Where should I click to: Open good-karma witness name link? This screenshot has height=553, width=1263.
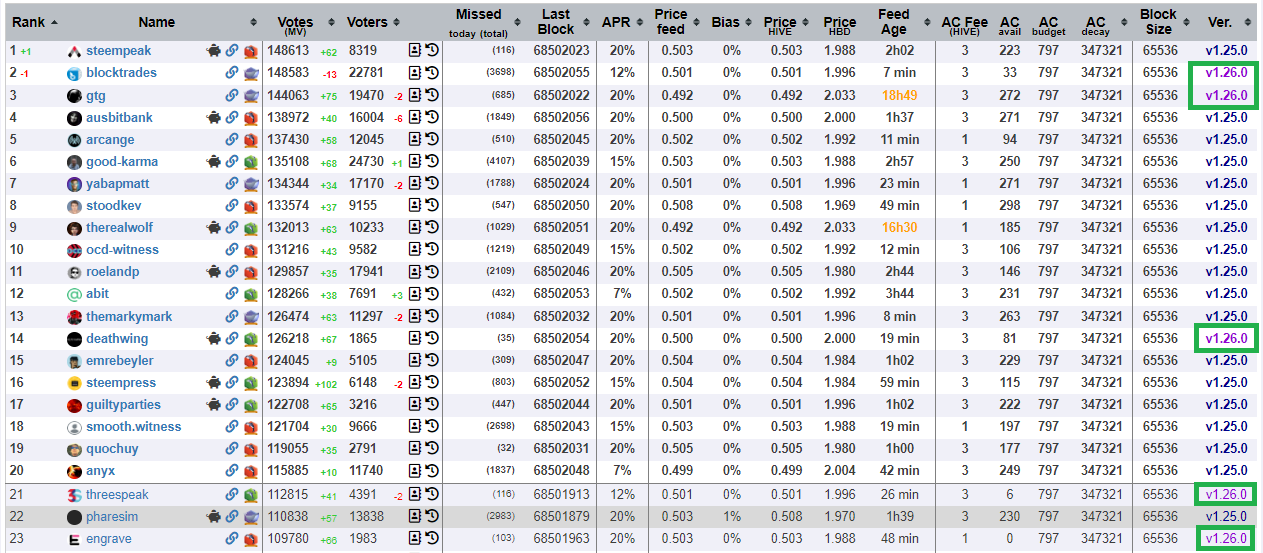122,161
